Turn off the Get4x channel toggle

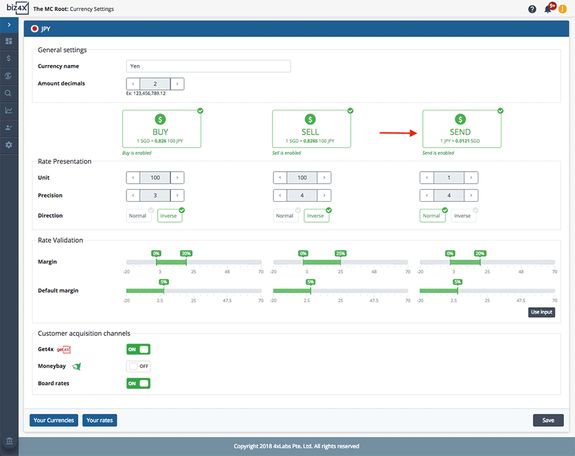[x=138, y=349]
